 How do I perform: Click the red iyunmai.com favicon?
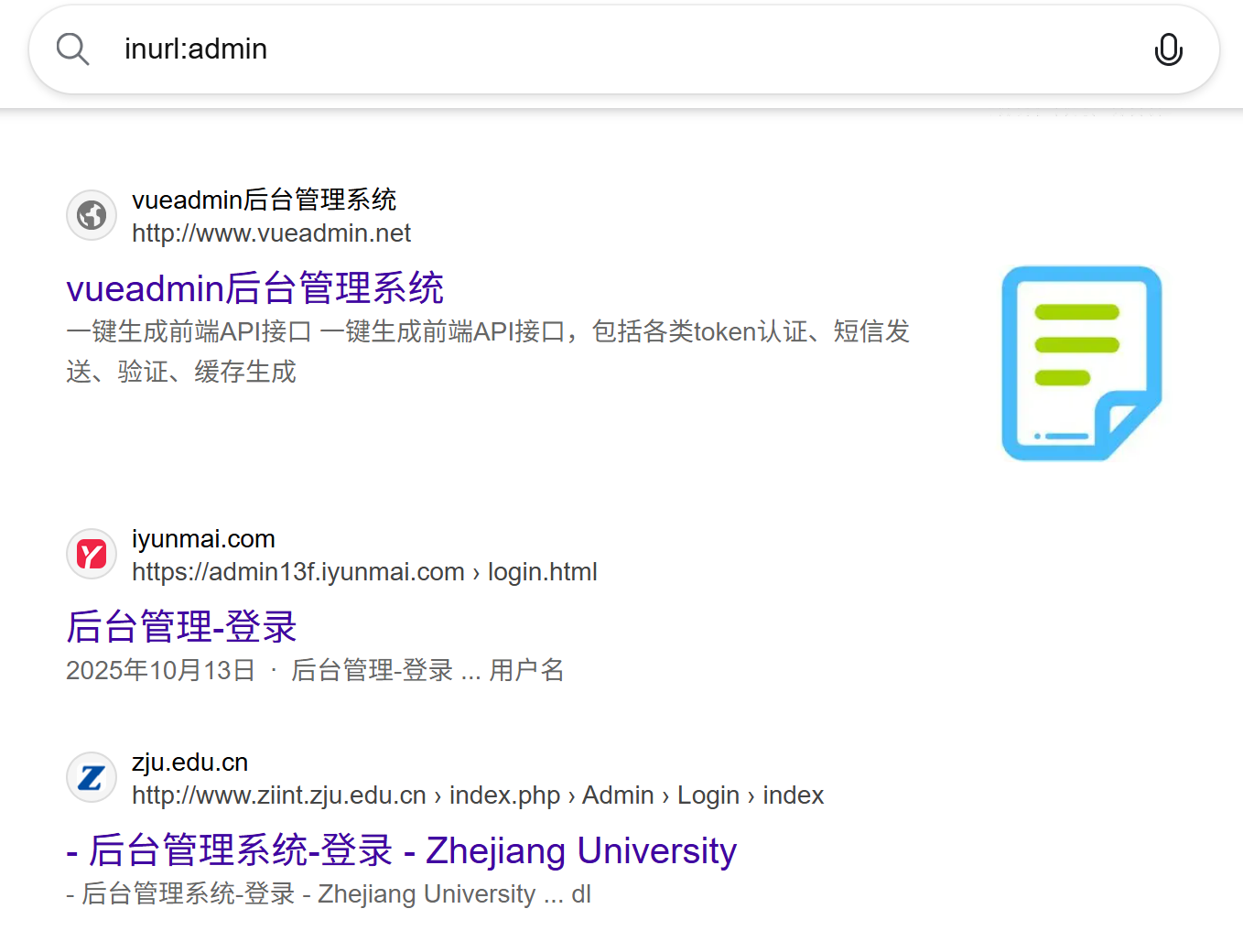92,554
